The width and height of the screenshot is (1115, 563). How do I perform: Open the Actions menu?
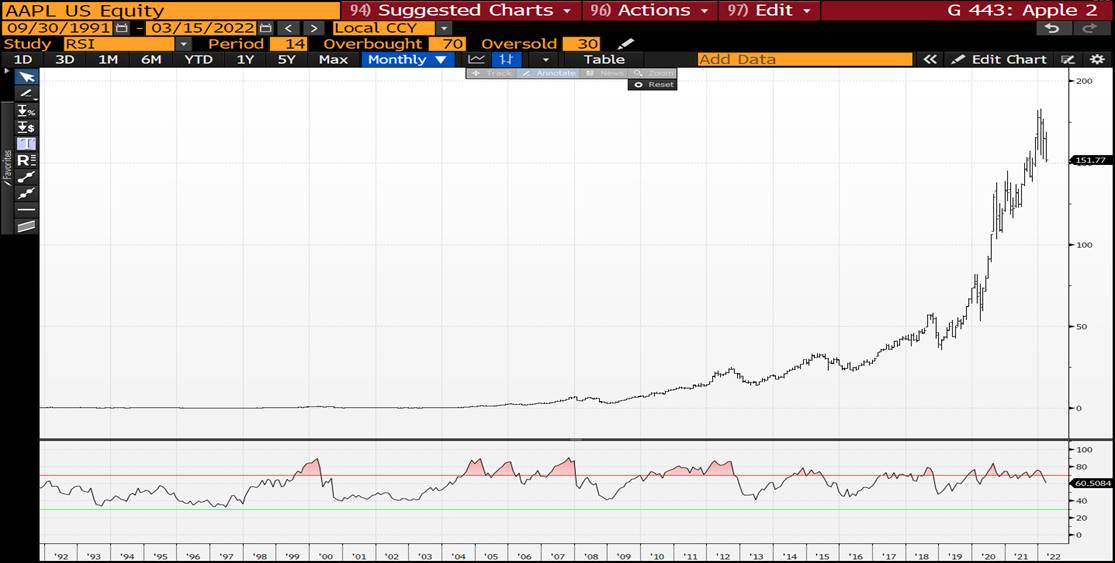[x=649, y=11]
